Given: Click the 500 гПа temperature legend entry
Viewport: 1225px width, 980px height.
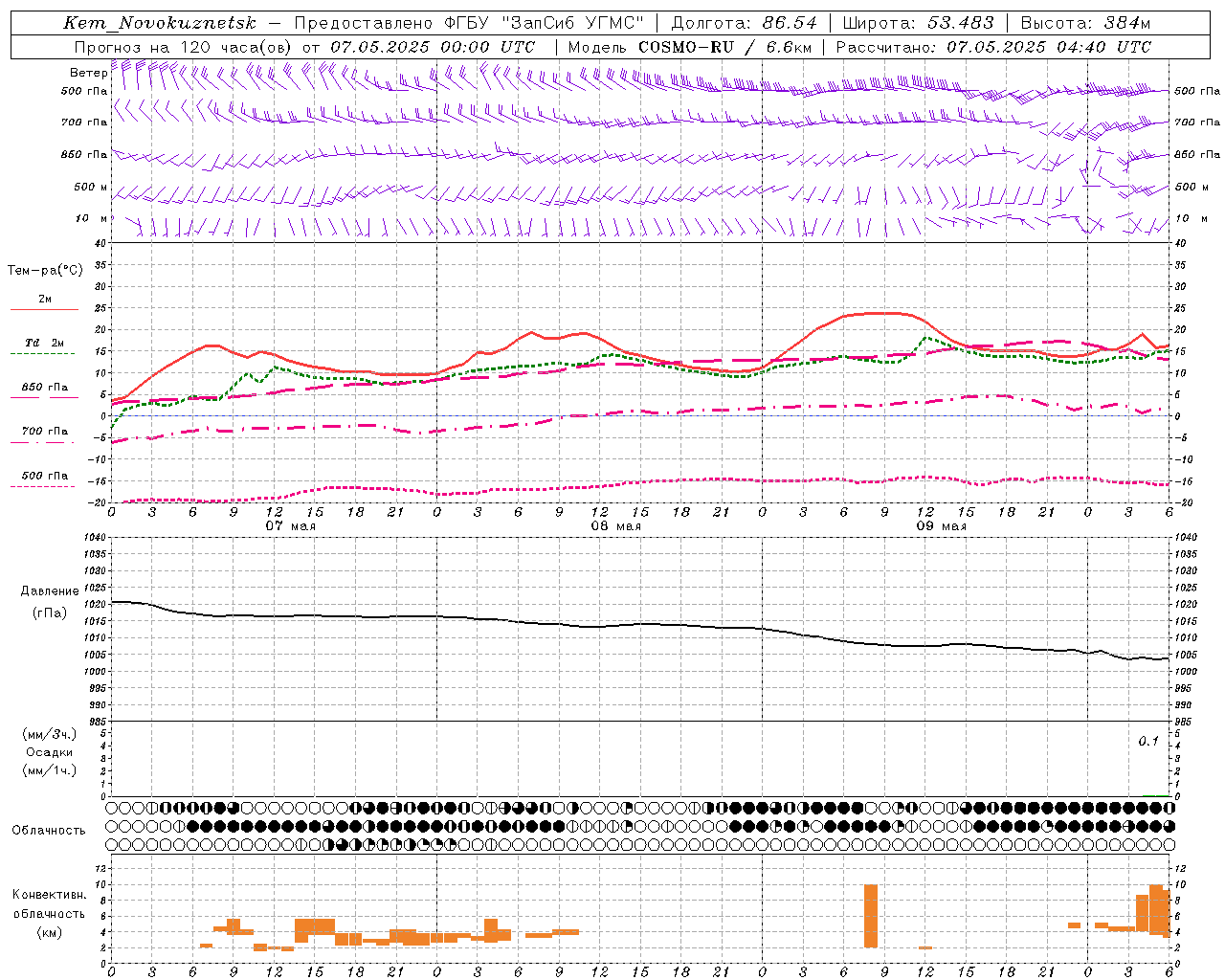Looking at the screenshot, I should coord(45,476).
